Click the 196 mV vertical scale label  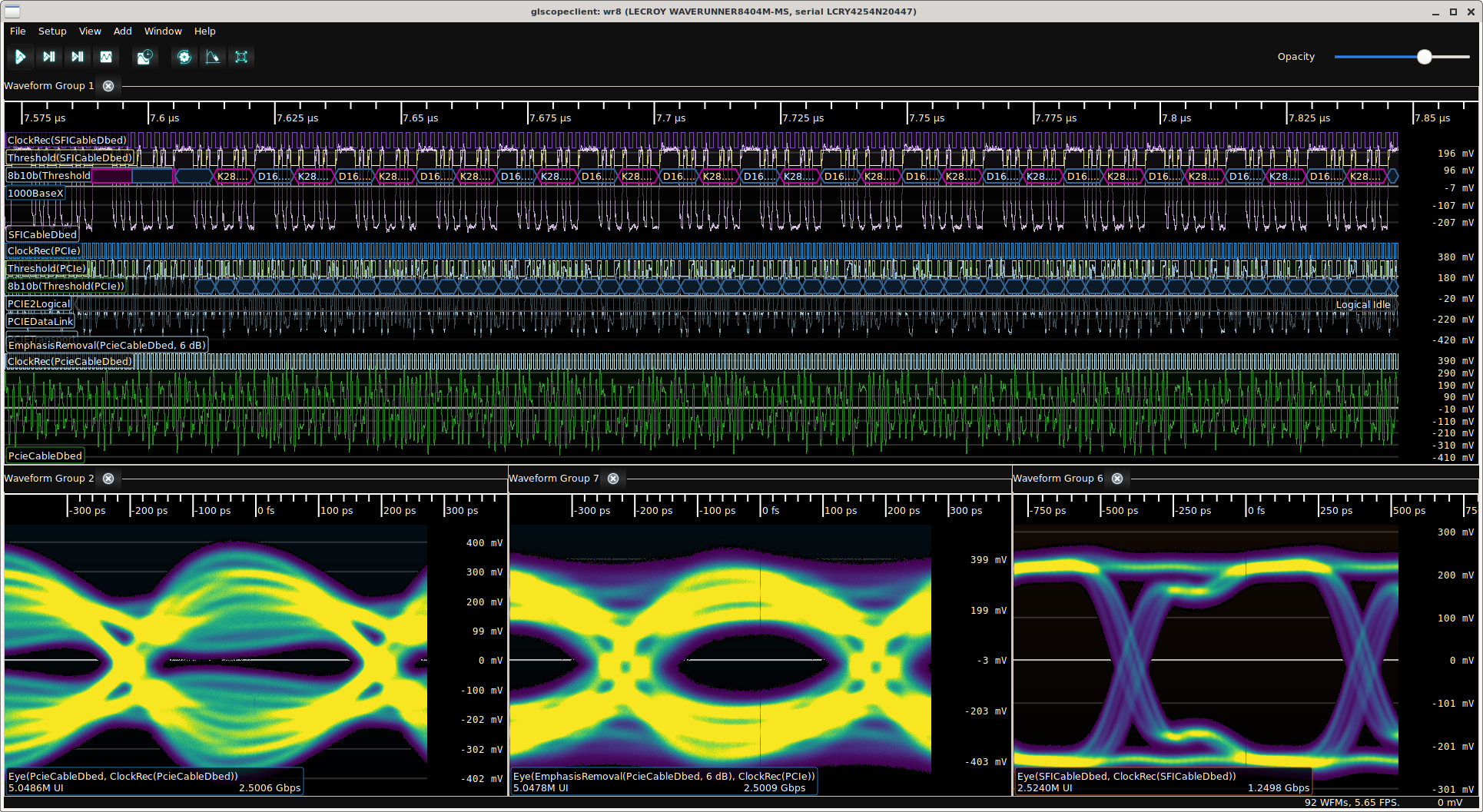pyautogui.click(x=1455, y=154)
